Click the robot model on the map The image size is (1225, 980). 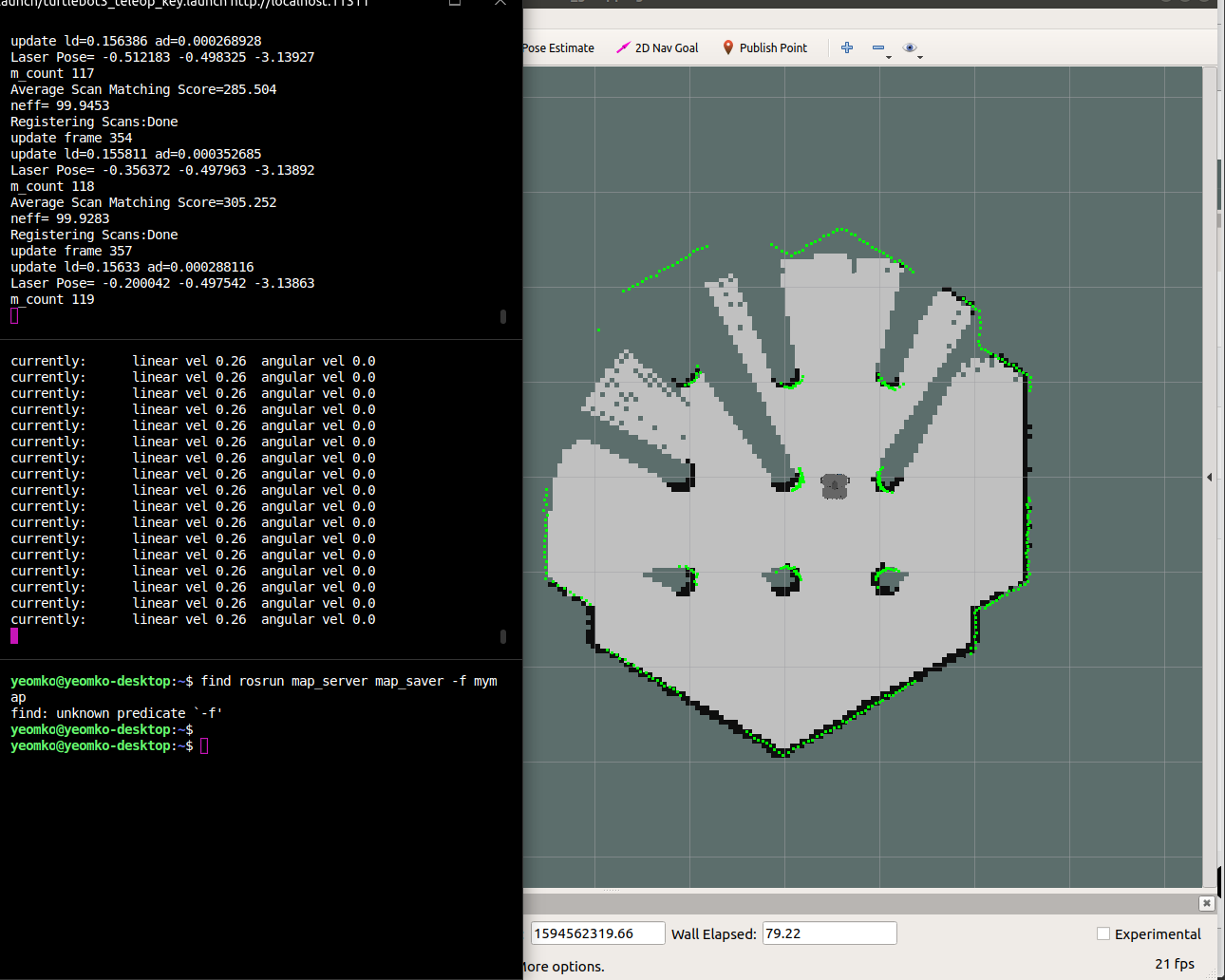pos(835,486)
